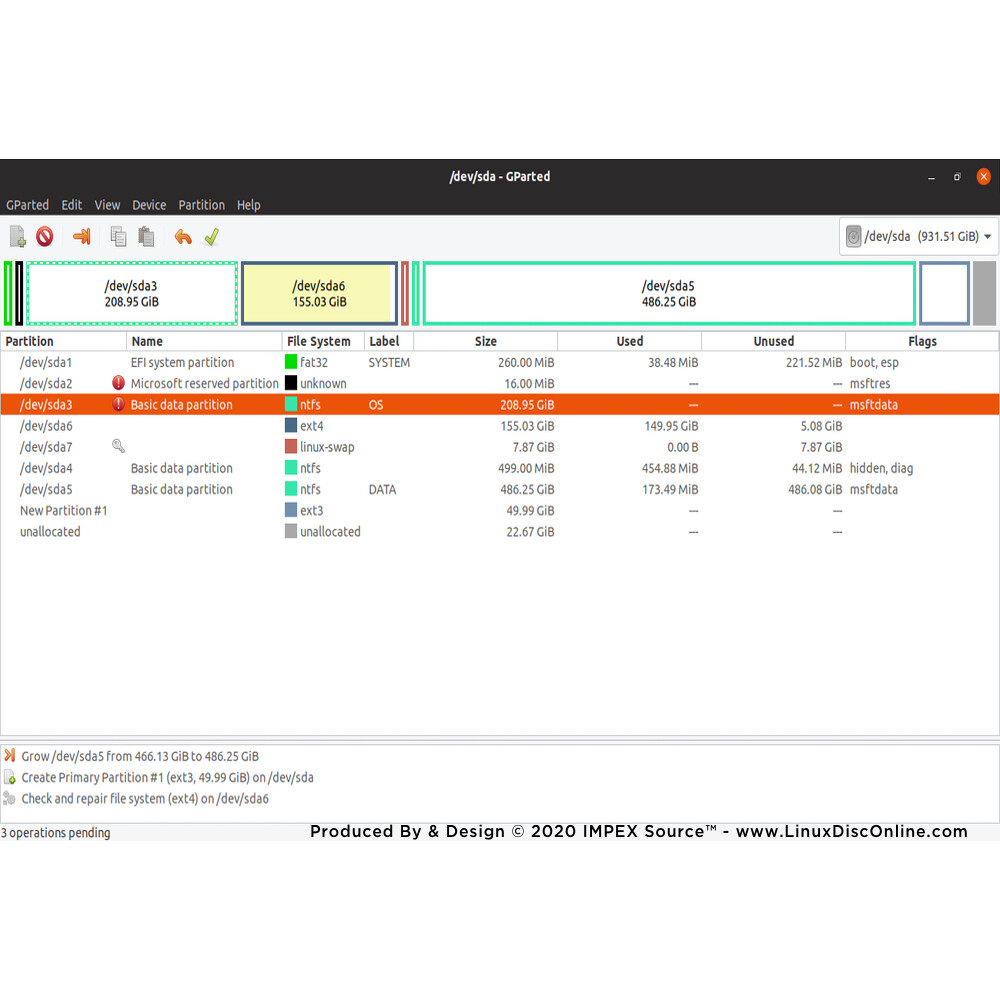Open the Partition menu
The width and height of the screenshot is (1000, 1000).
[201, 205]
